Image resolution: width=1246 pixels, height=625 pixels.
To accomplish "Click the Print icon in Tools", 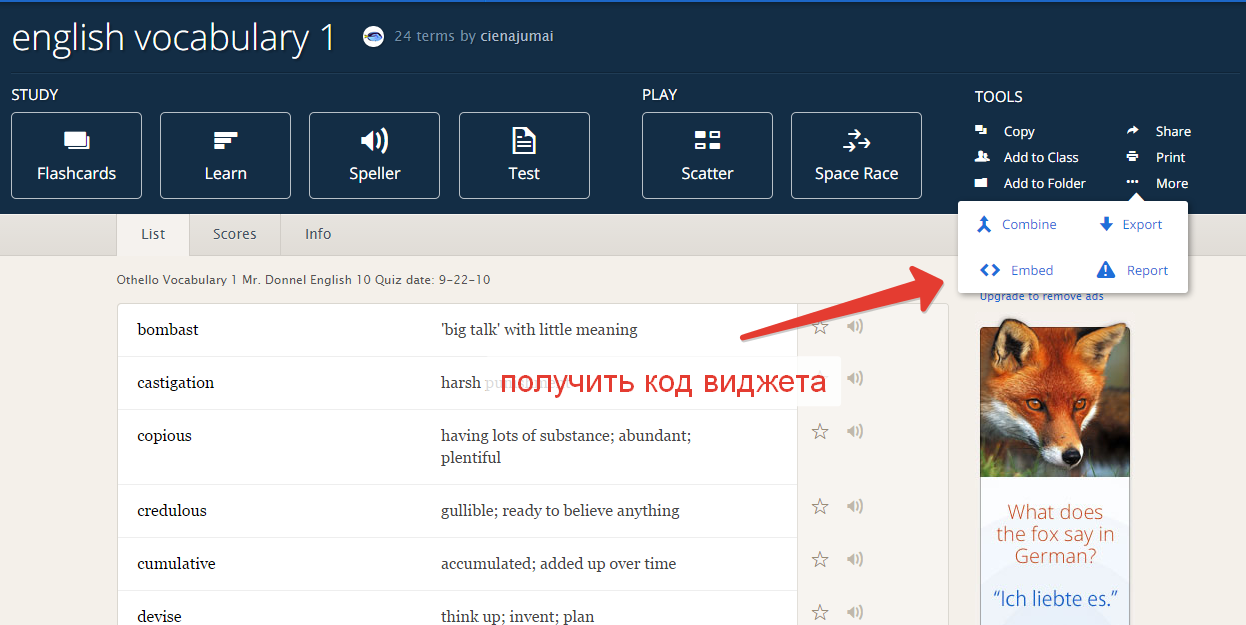I will (x=1133, y=157).
